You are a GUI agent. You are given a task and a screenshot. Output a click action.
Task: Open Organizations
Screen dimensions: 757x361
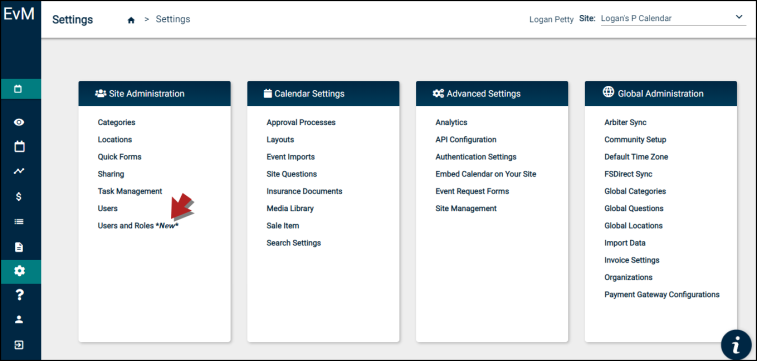pos(629,278)
